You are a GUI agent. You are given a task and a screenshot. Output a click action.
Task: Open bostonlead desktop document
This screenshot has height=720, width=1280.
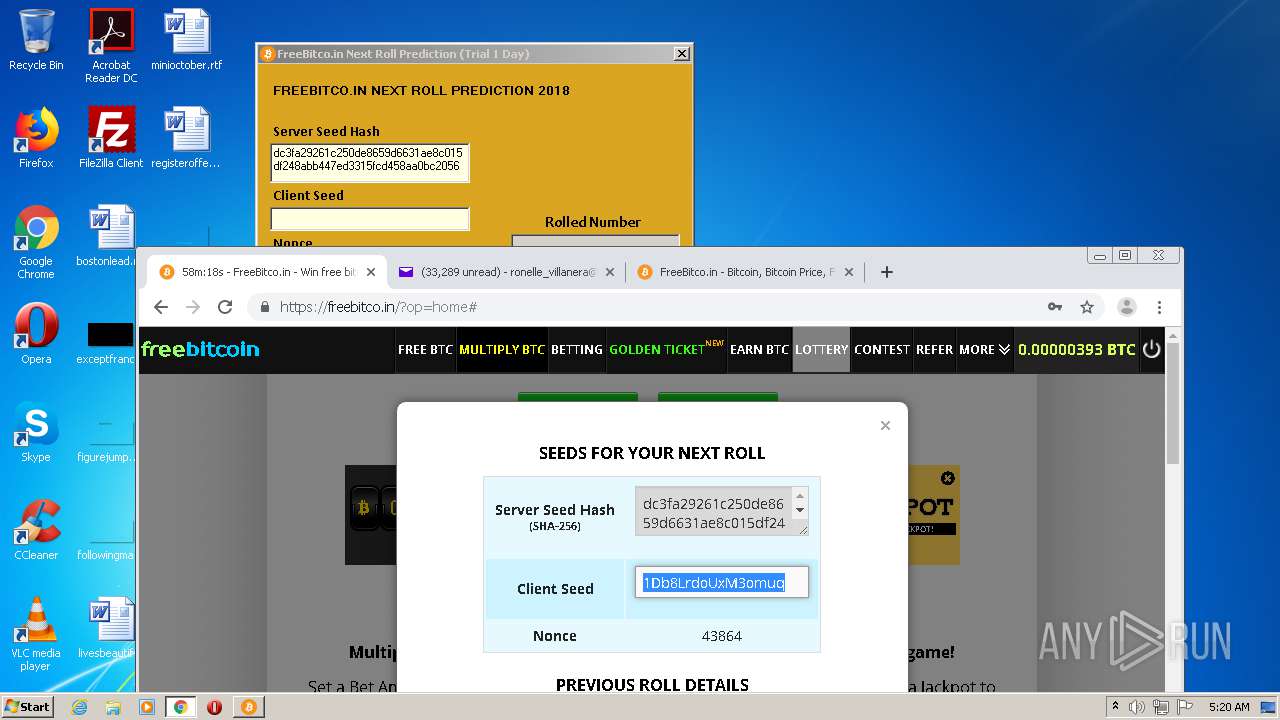108,236
